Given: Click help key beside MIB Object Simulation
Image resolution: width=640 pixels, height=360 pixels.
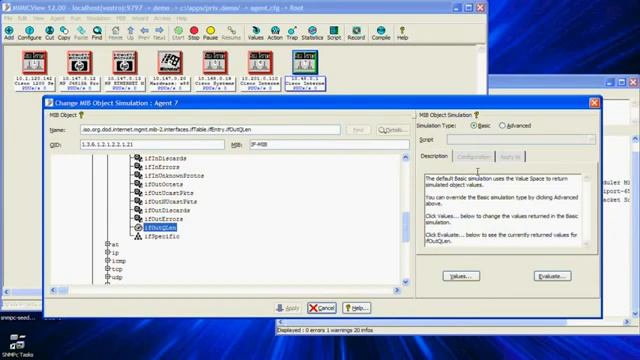Looking at the screenshot, I should 476,115.
